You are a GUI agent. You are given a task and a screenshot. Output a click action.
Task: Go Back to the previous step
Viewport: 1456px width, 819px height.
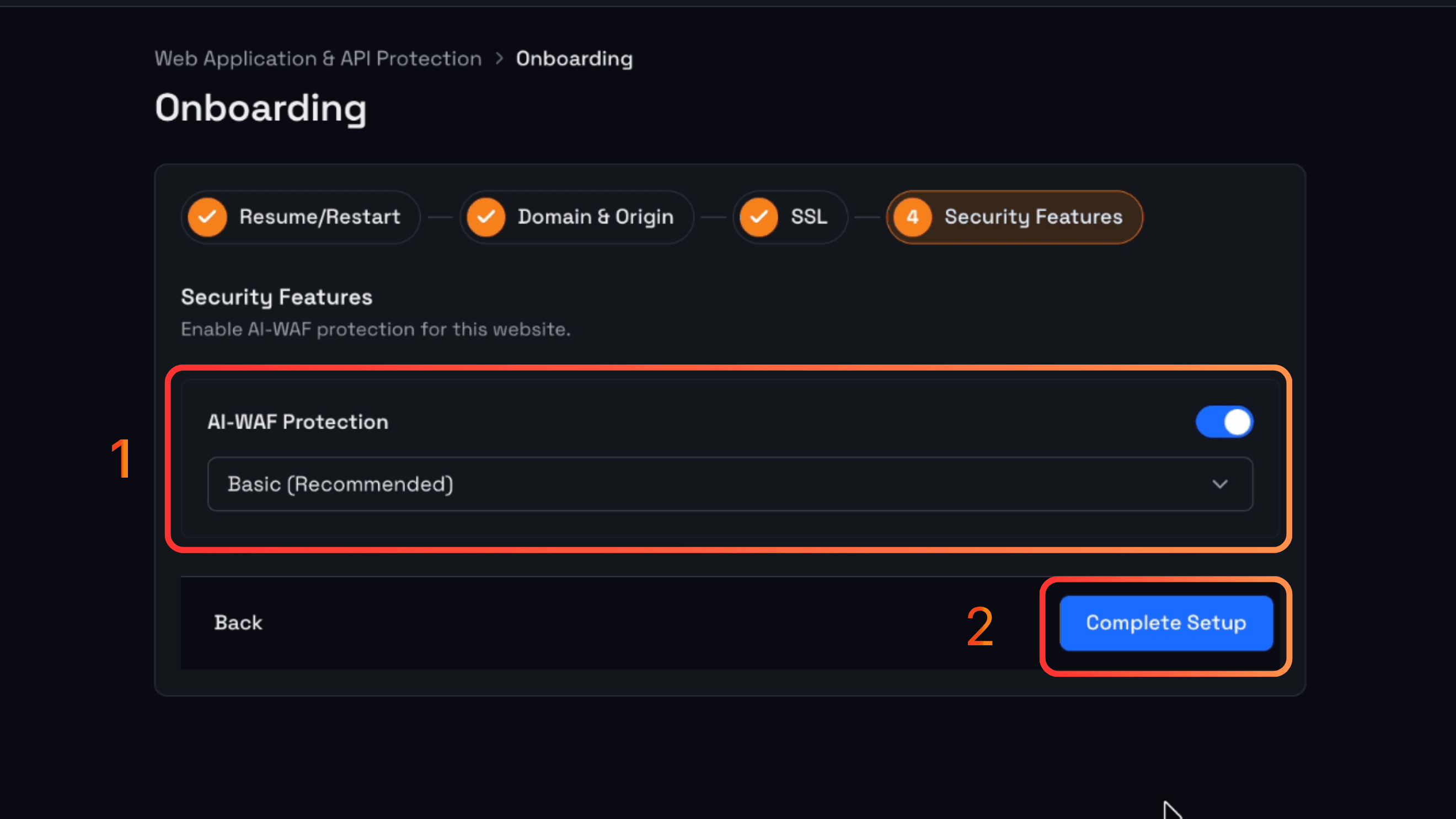tap(238, 623)
